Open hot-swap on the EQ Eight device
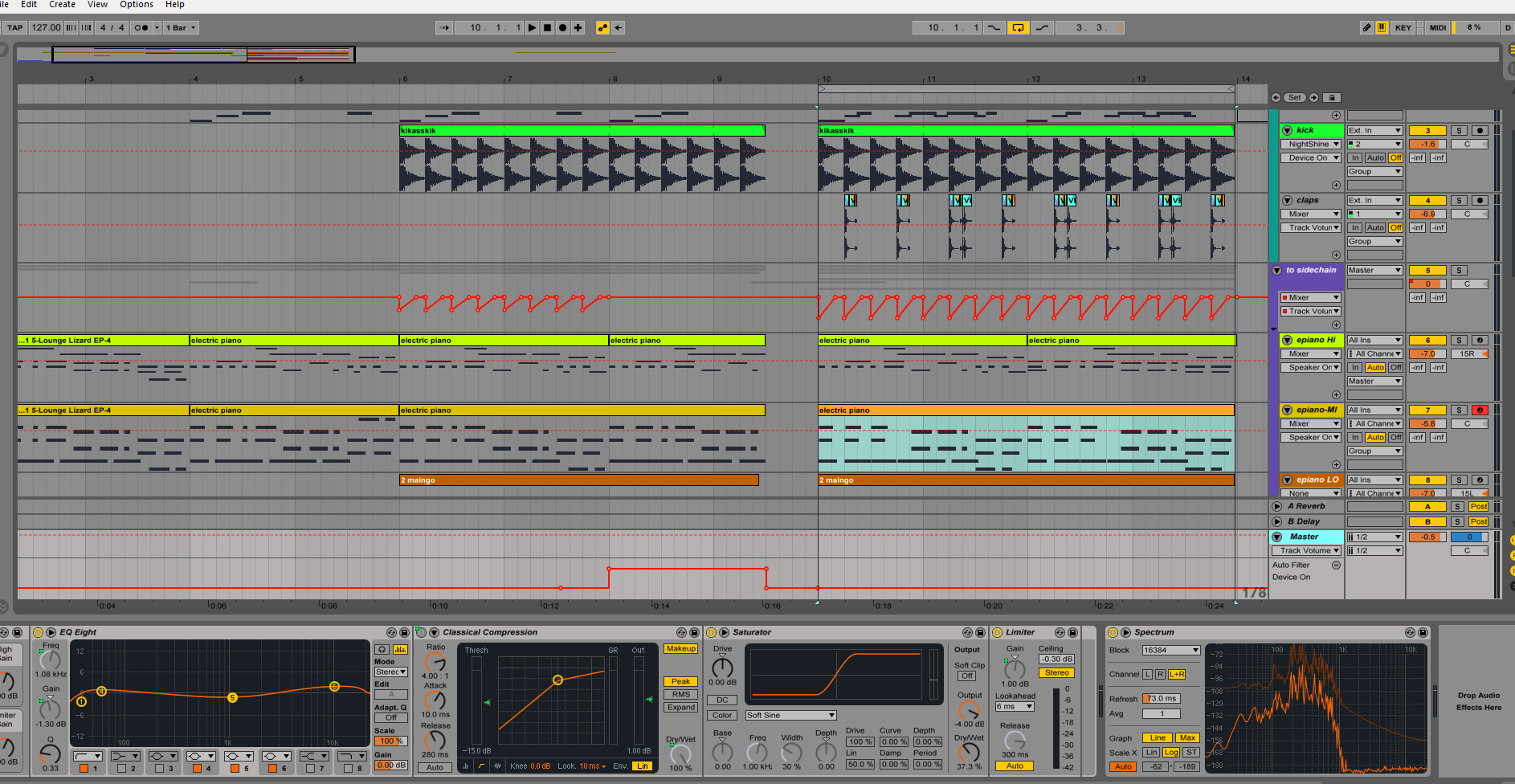 tap(391, 632)
